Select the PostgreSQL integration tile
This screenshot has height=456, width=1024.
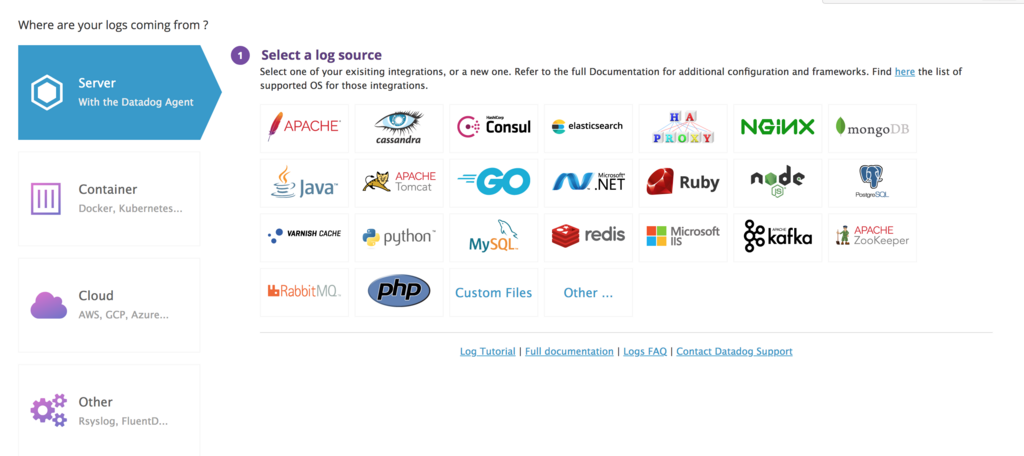(872, 183)
